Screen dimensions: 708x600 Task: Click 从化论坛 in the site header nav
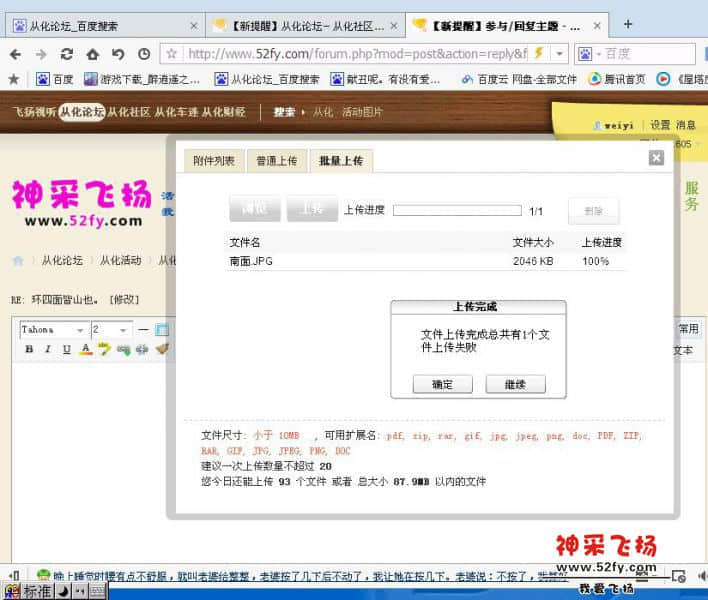tap(82, 112)
